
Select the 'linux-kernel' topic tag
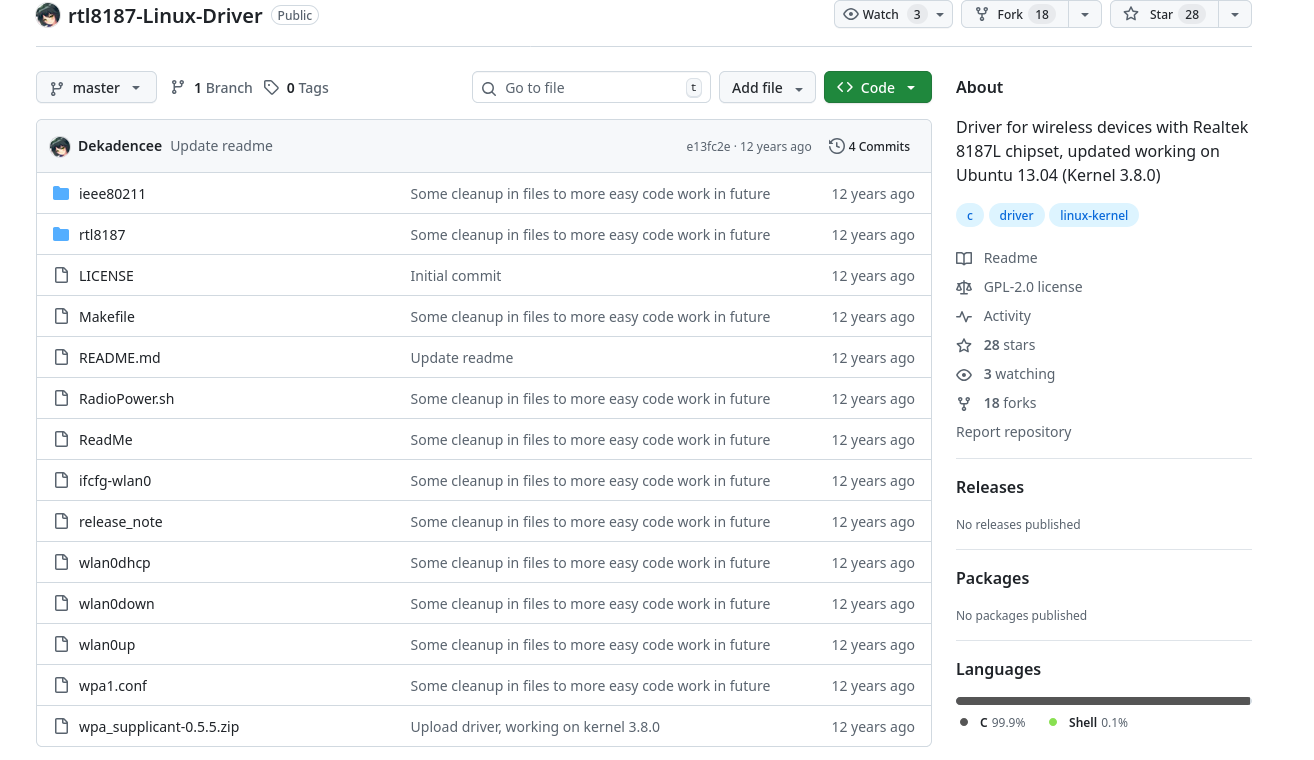tap(1094, 215)
